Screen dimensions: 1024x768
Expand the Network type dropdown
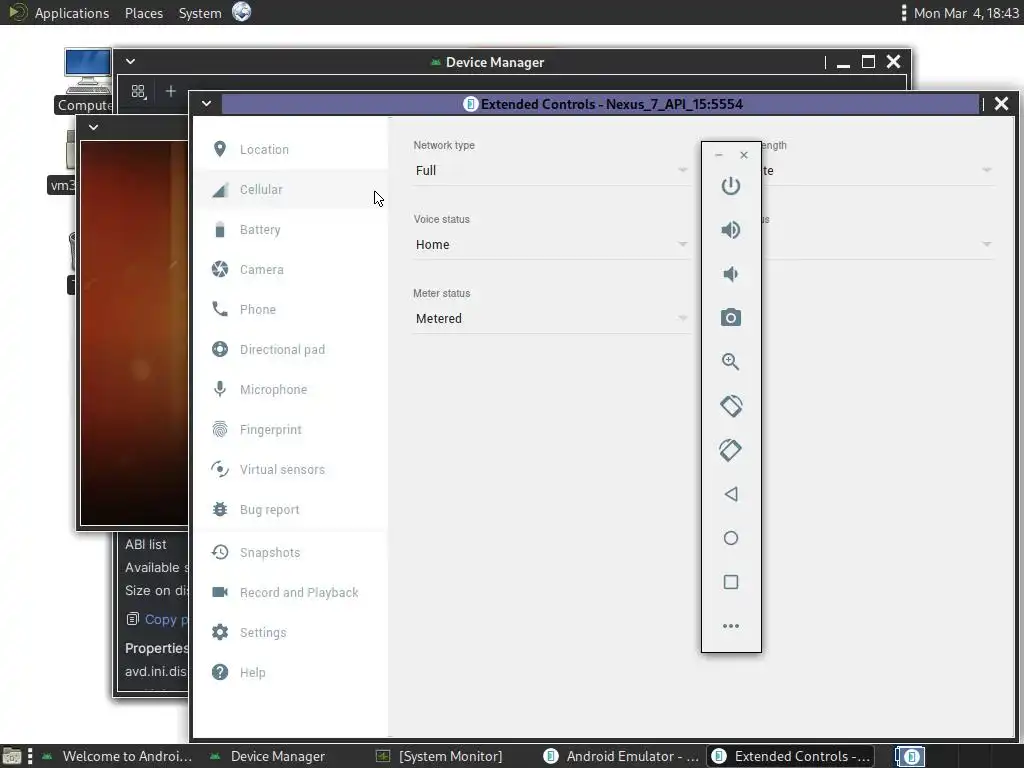tap(551, 170)
